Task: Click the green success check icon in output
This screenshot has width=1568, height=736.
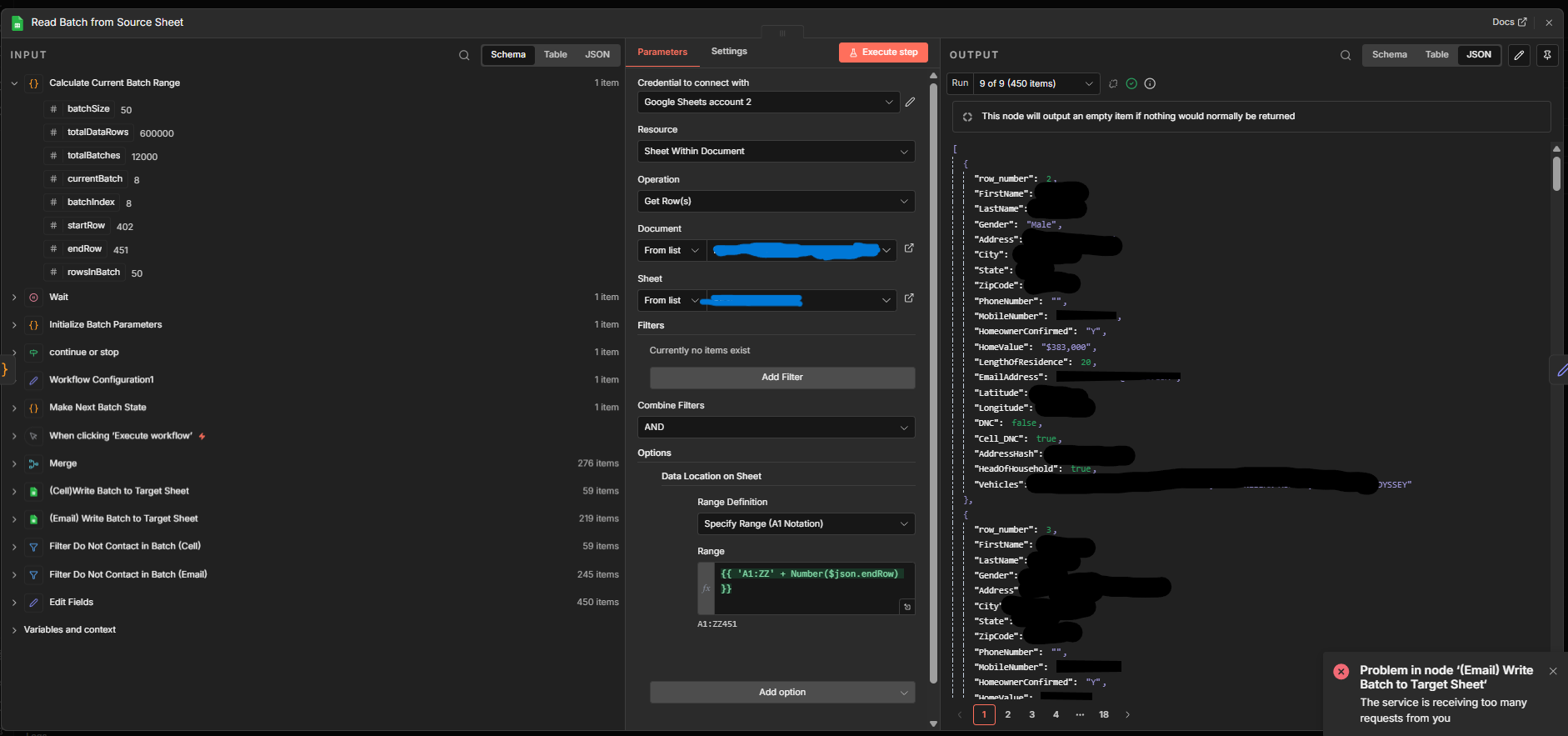Action: pos(1131,83)
